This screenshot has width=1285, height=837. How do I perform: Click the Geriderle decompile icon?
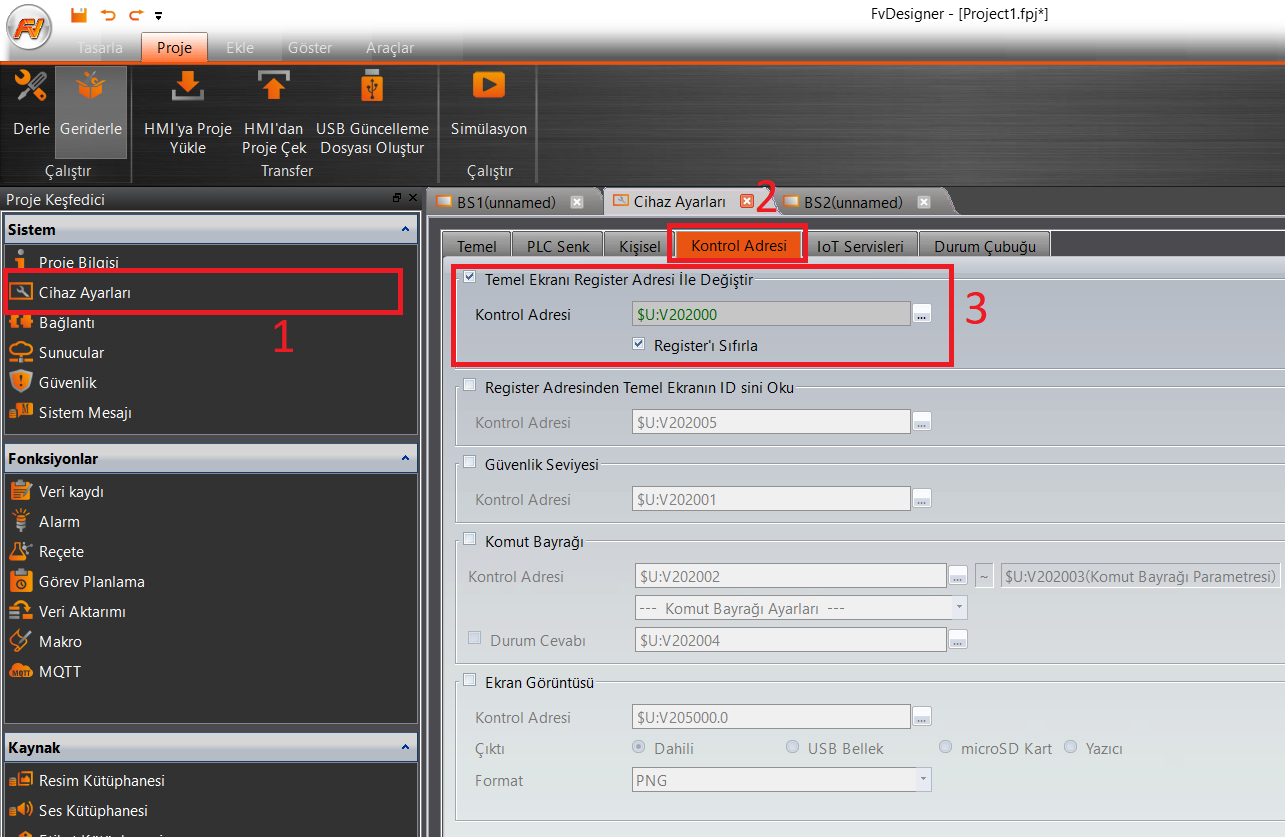[x=91, y=86]
